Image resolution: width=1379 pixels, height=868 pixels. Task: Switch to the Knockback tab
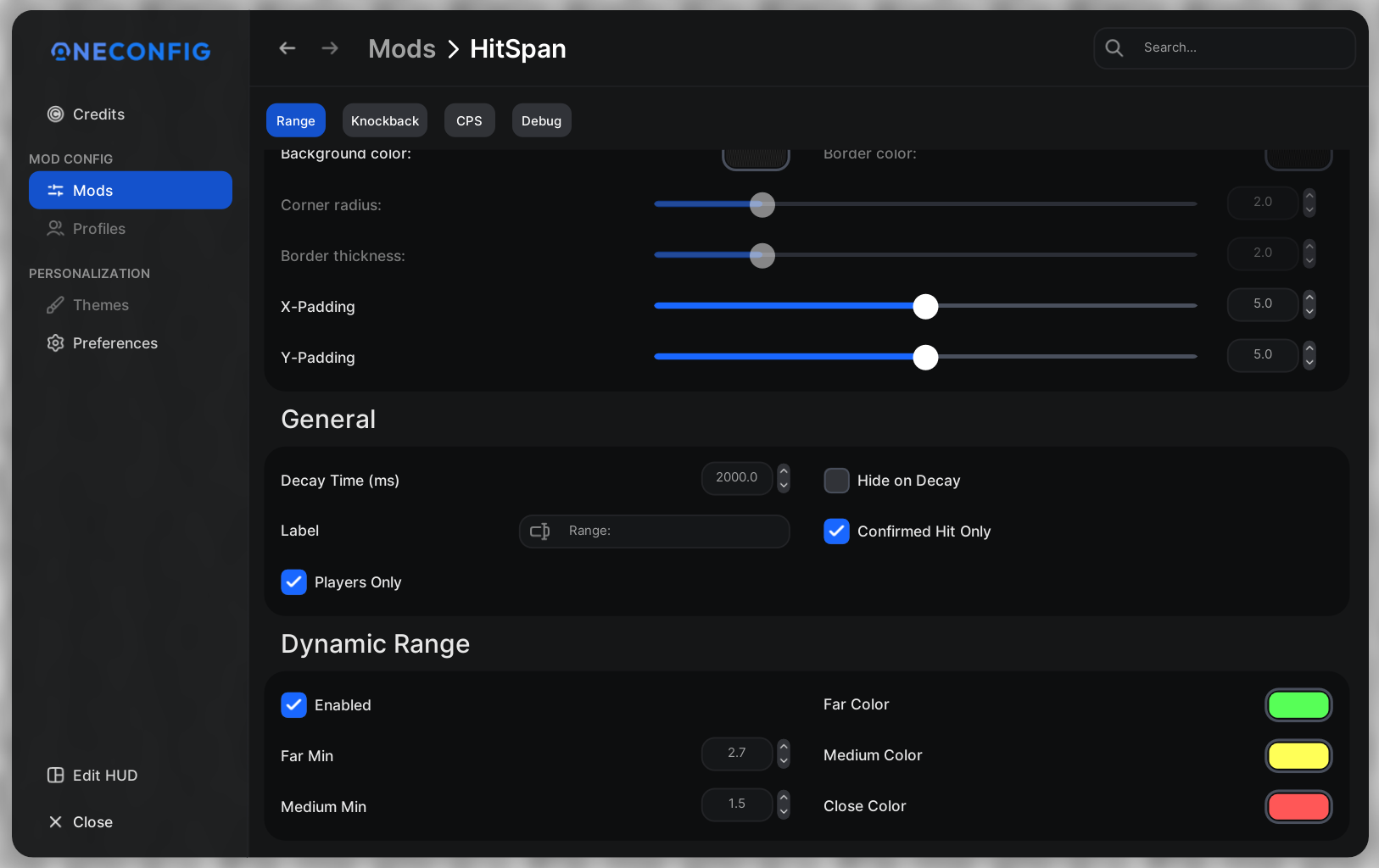[385, 120]
